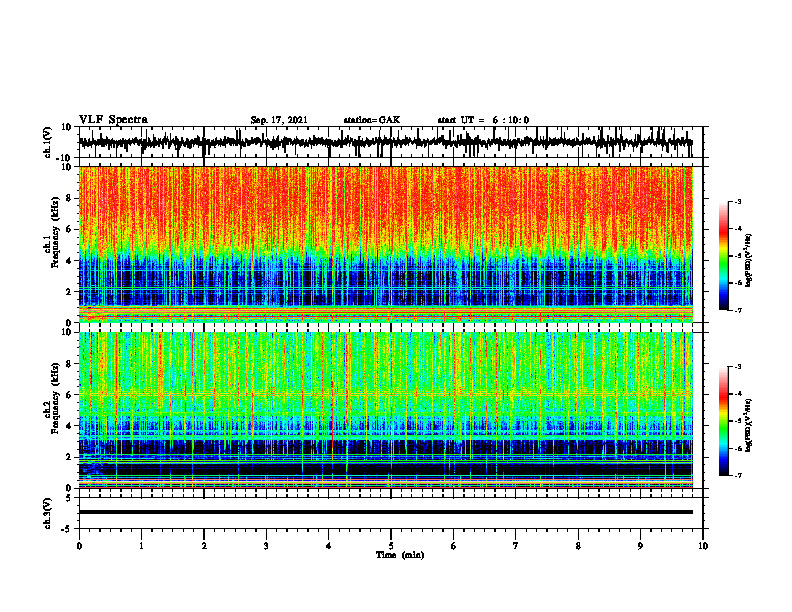792x612 pixels.
Task: Click the "2" kHz tick on ch.1 spectrogram
Action: [x=69, y=292]
